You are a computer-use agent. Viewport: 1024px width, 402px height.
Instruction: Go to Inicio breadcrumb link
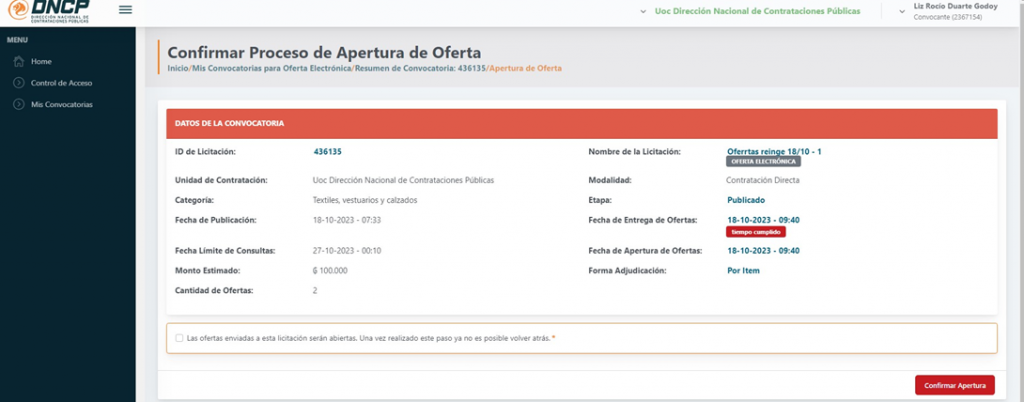(178, 68)
